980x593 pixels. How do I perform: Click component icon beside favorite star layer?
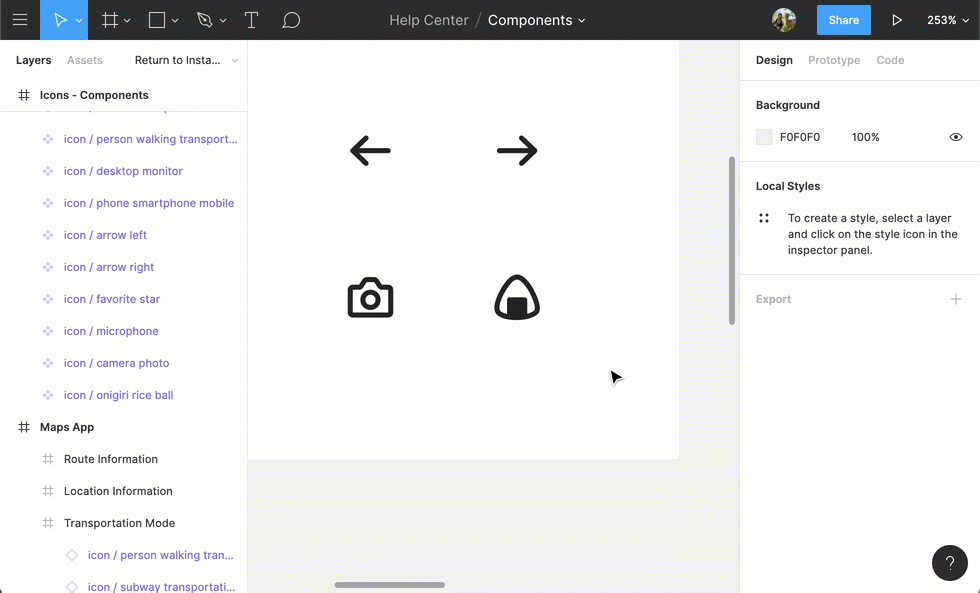point(48,299)
